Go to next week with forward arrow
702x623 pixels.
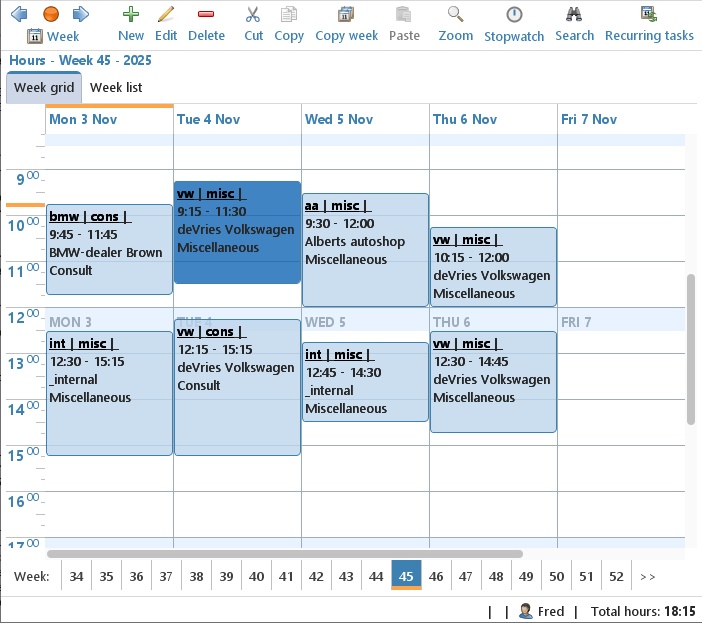pyautogui.click(x=81, y=14)
